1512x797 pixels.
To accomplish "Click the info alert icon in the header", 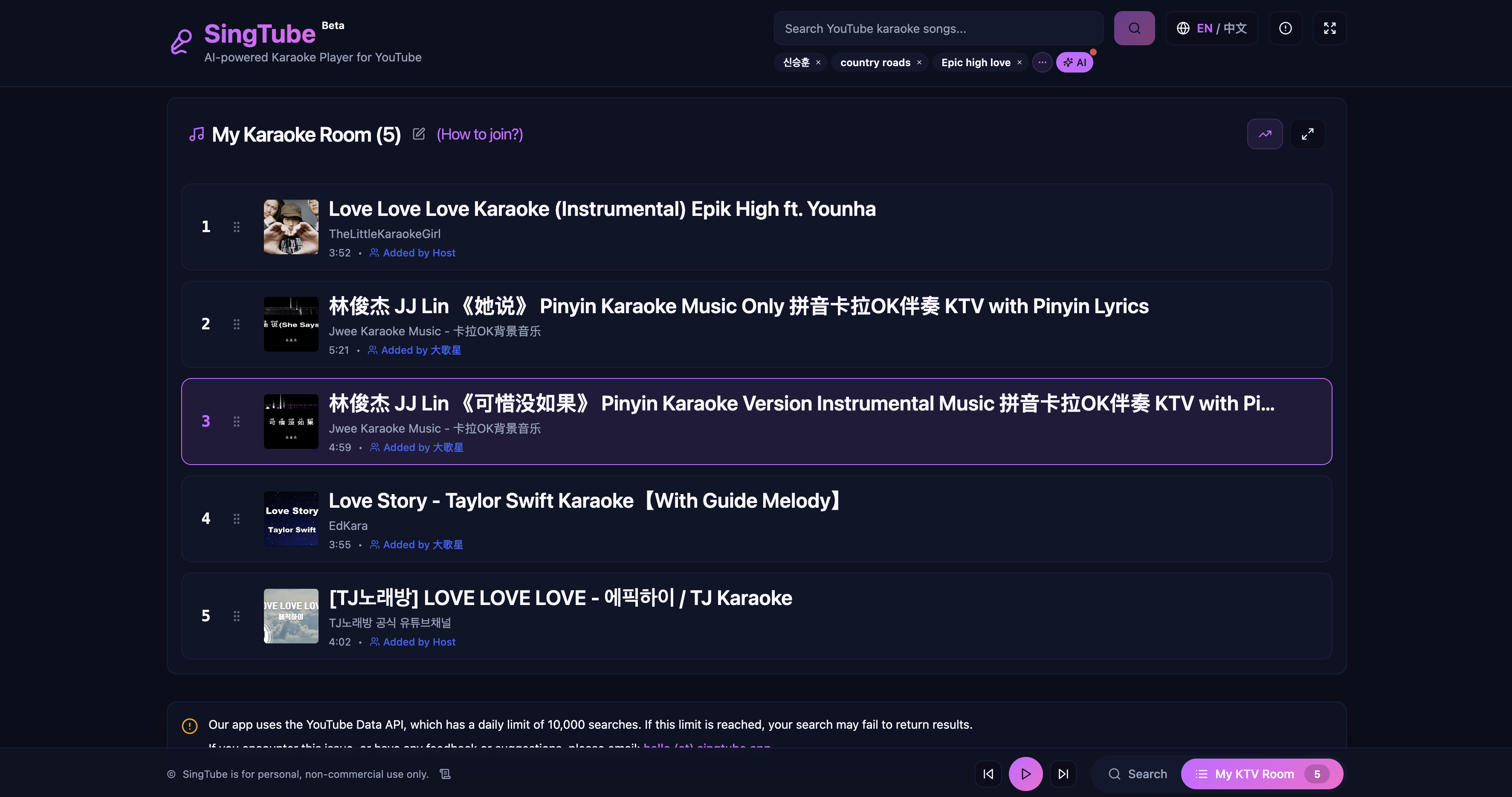I will 1285,28.
